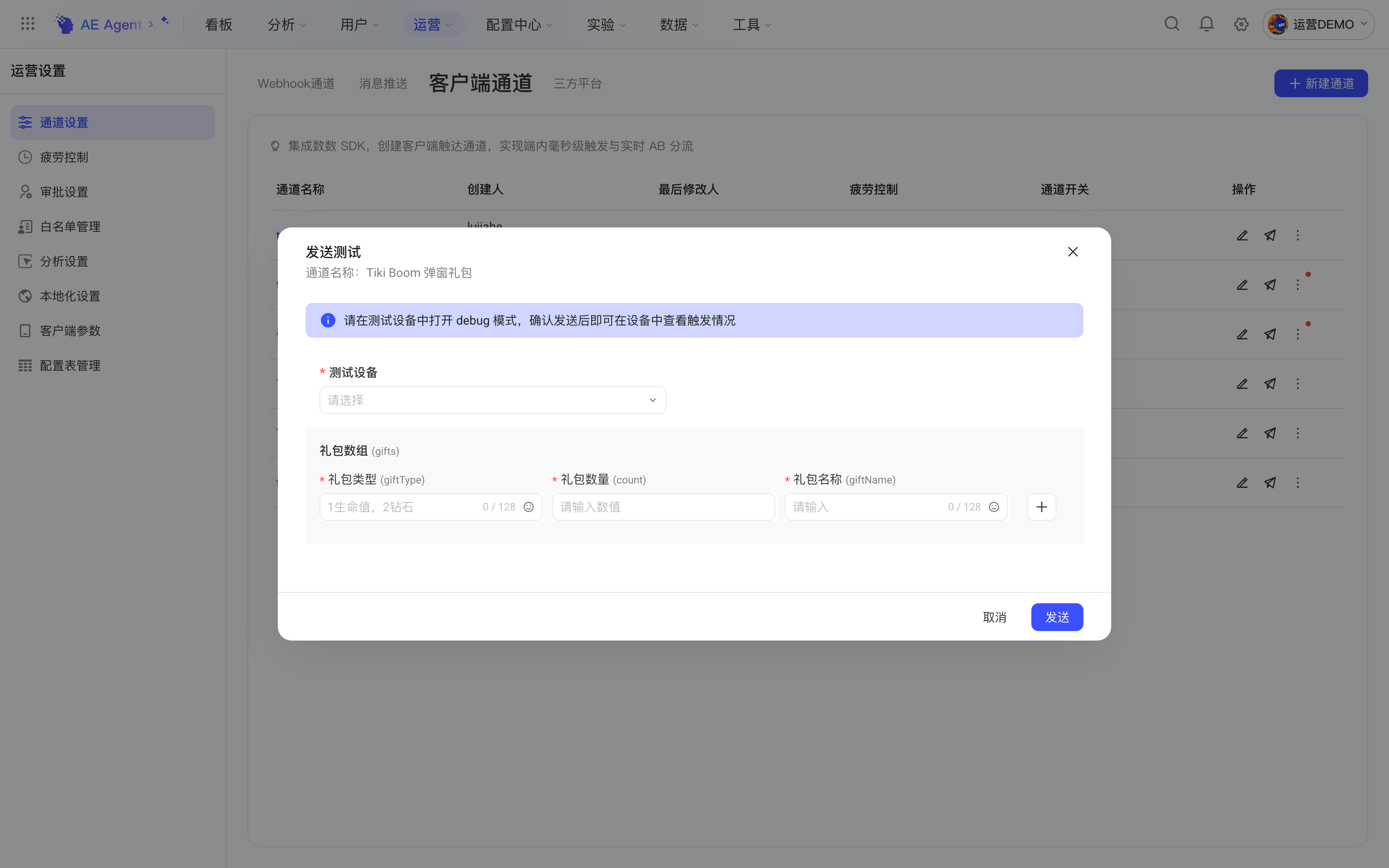Expand the 实验 menu dropdown
Viewport: 1389px width, 868px height.
point(606,24)
